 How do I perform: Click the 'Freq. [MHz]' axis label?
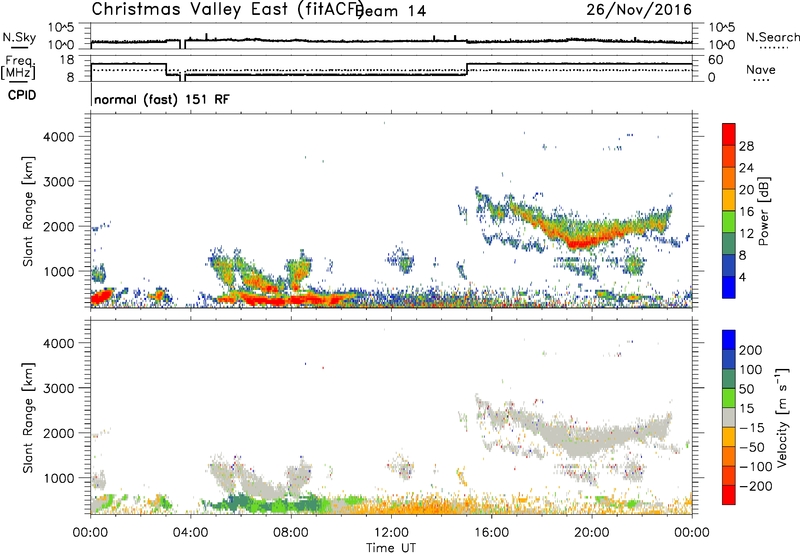19,67
